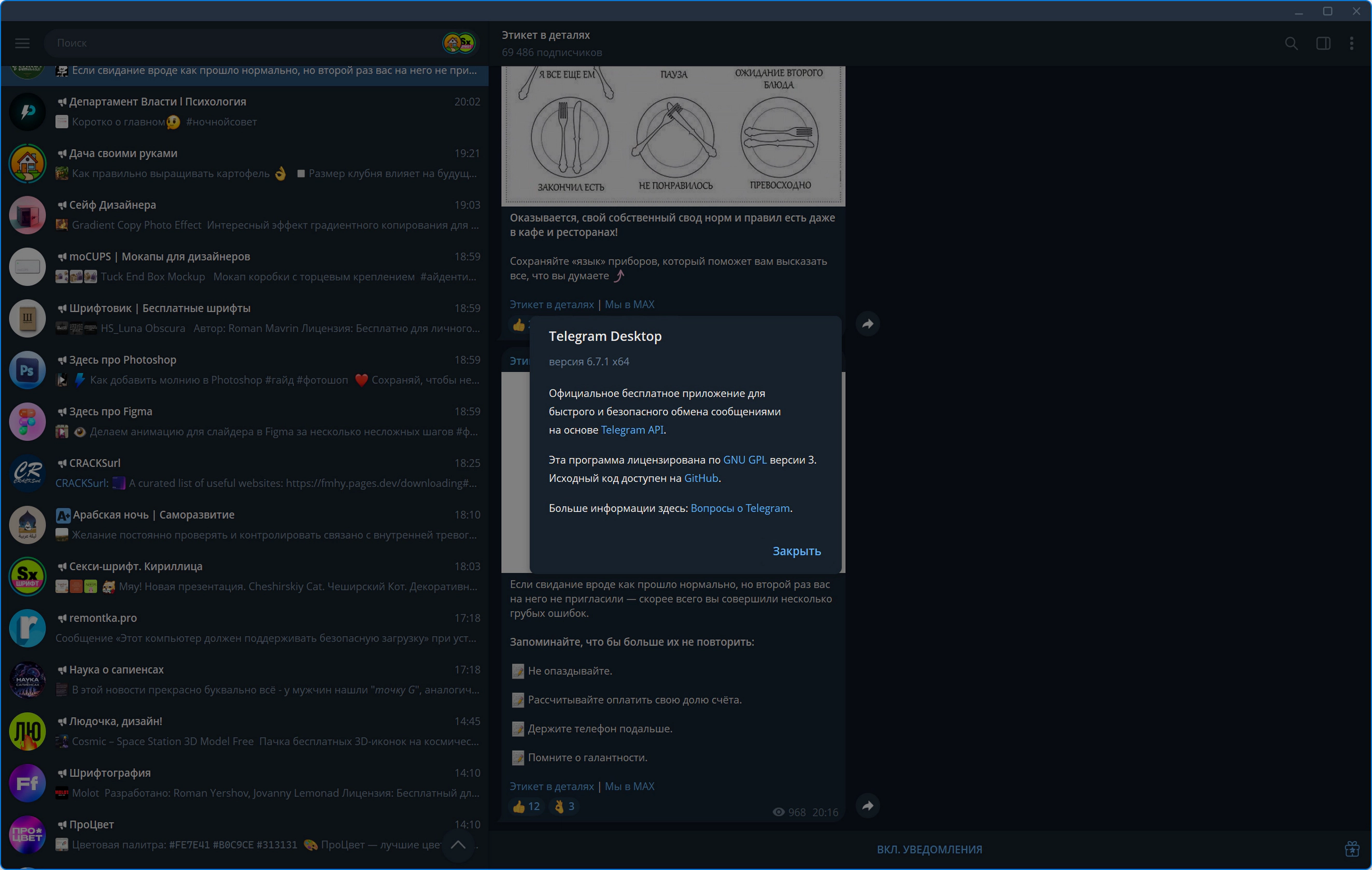
Task: Open the hamburger main menu
Action: (22, 44)
